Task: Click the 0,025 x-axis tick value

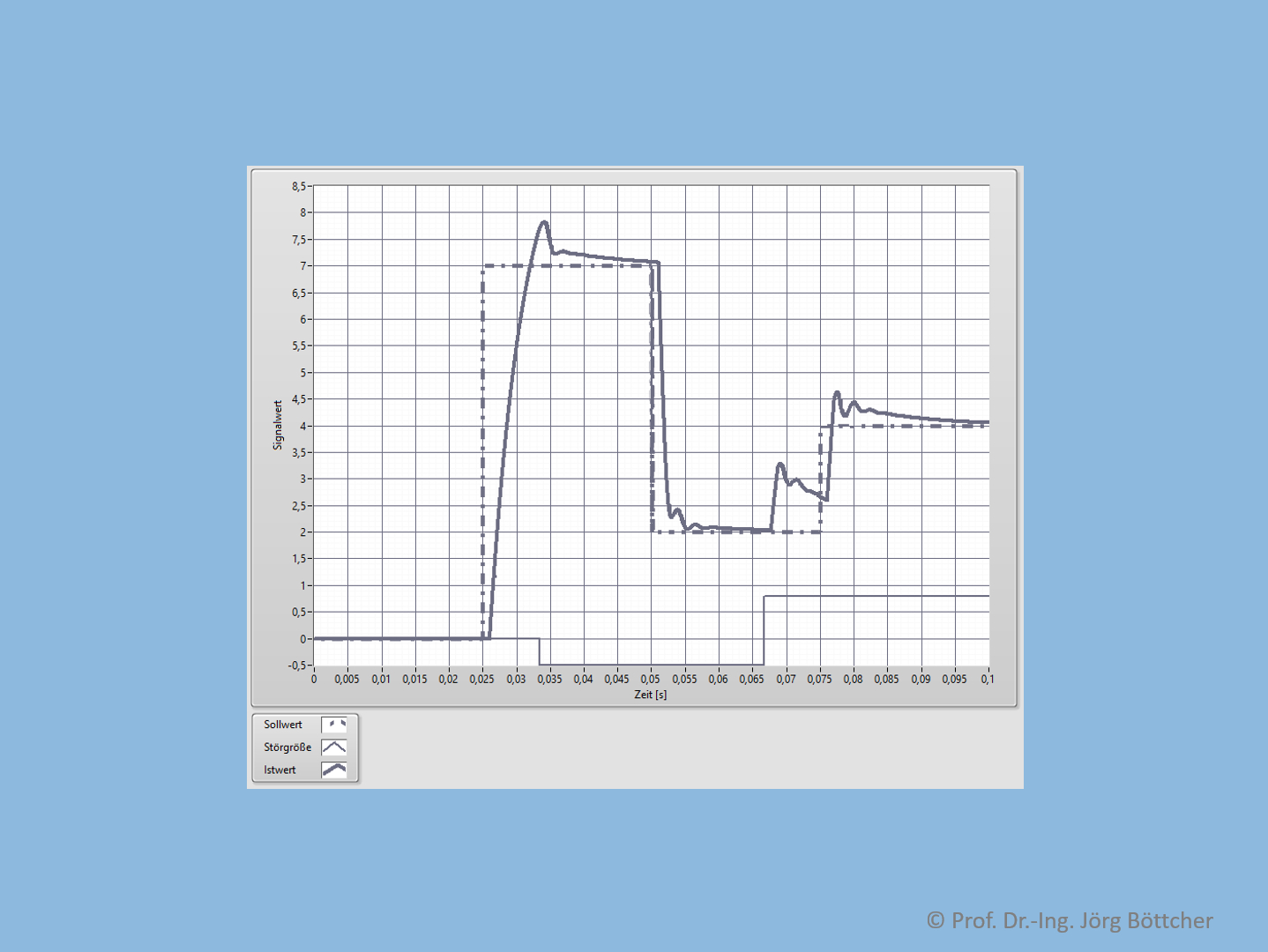Action: 482,680
